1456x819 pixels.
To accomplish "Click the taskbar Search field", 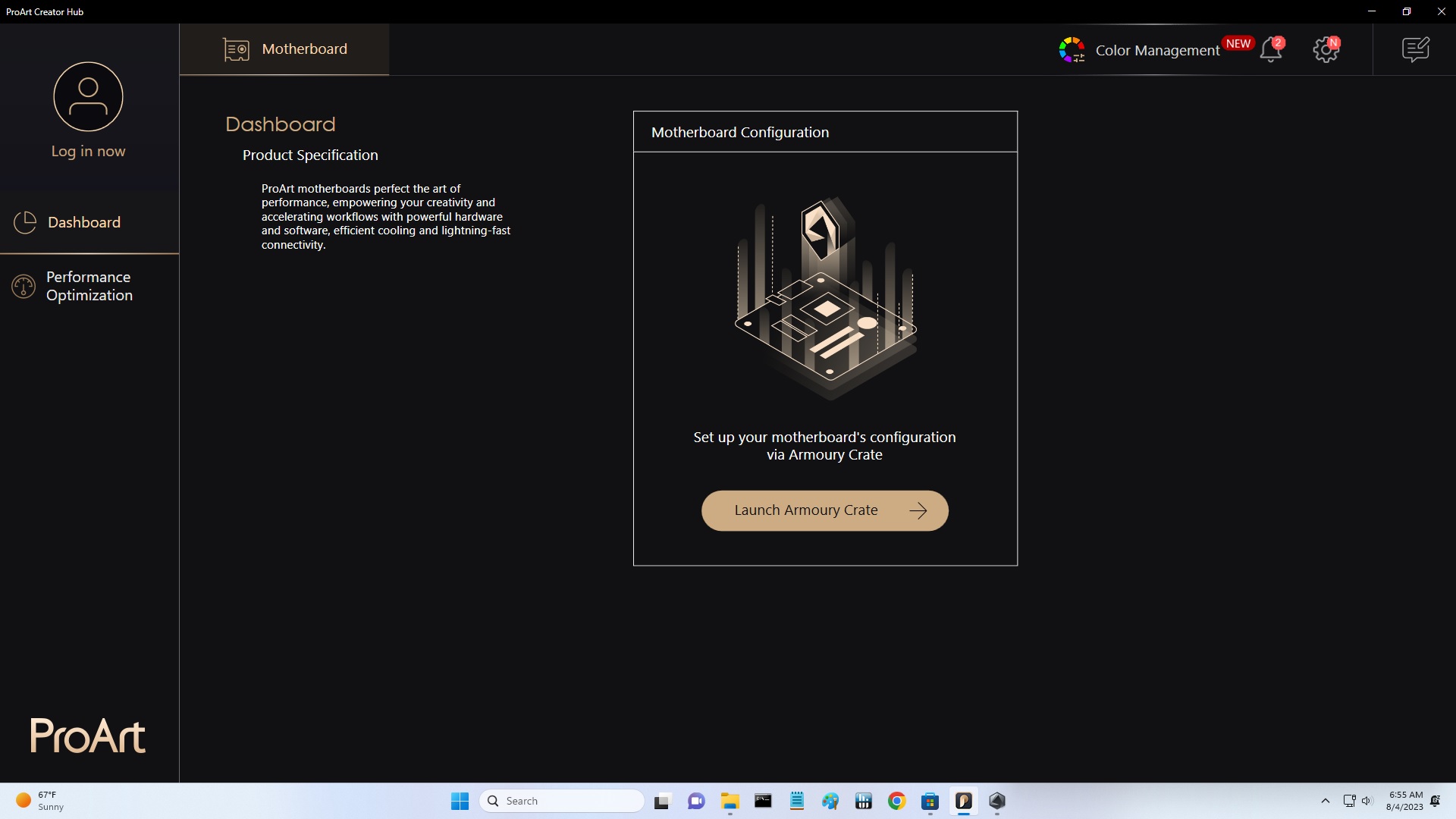I will [562, 801].
